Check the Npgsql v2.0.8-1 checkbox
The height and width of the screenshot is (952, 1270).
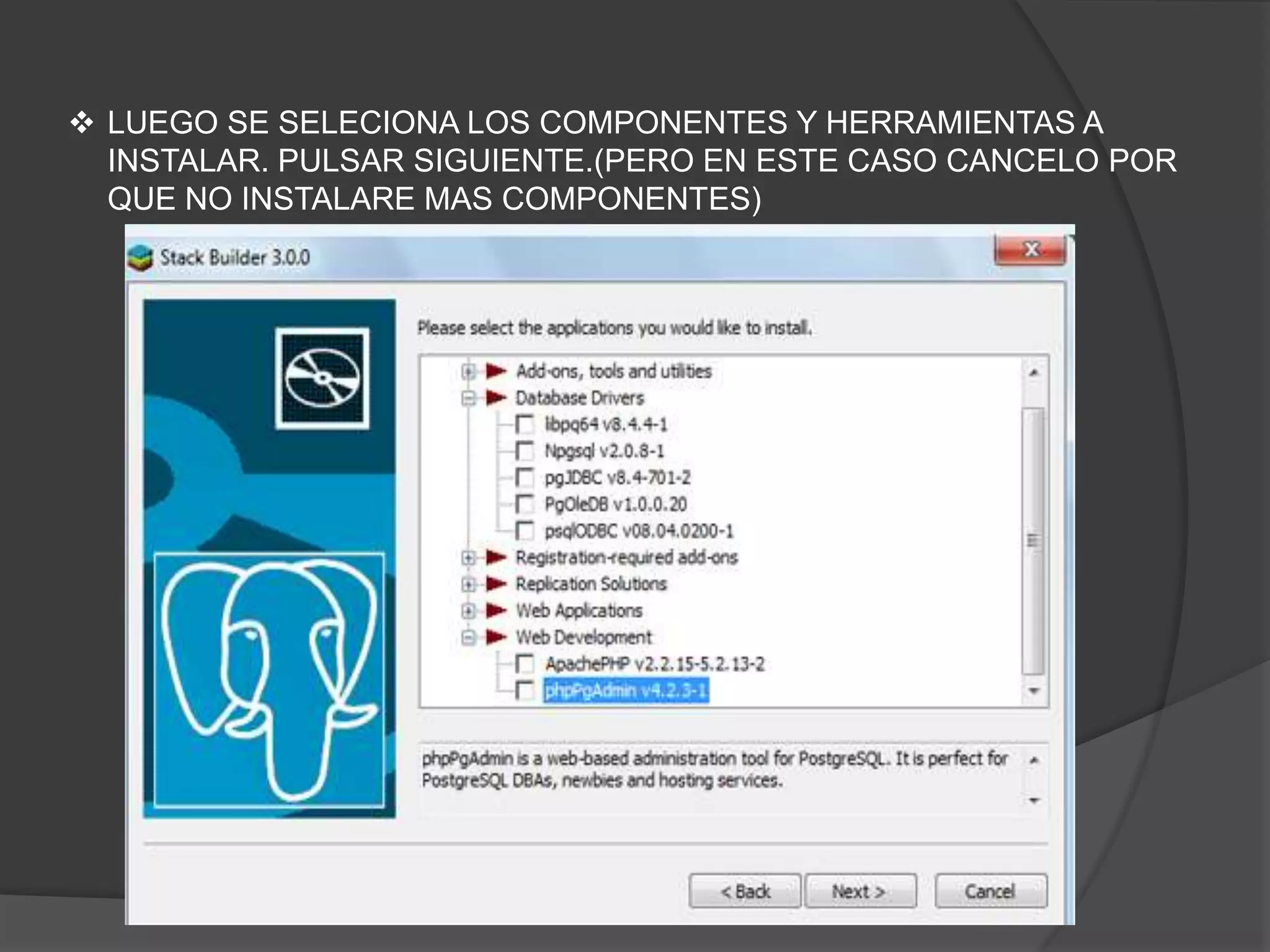pyautogui.click(x=525, y=451)
